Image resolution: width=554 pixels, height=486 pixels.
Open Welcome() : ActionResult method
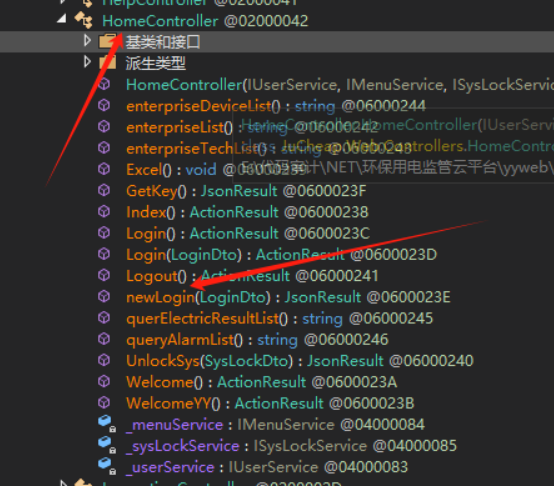[x=261, y=382]
